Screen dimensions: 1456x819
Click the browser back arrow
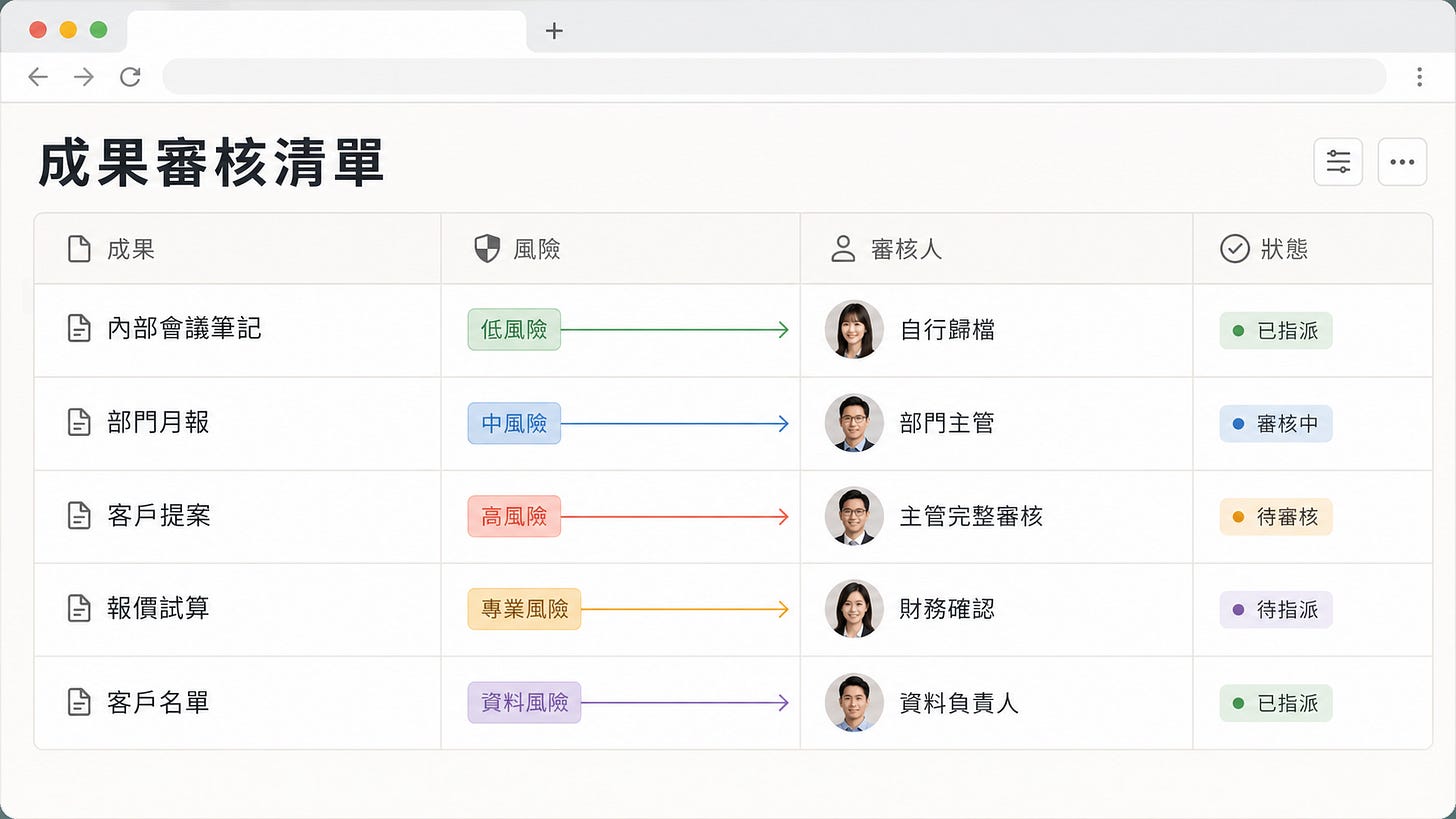pyautogui.click(x=38, y=77)
